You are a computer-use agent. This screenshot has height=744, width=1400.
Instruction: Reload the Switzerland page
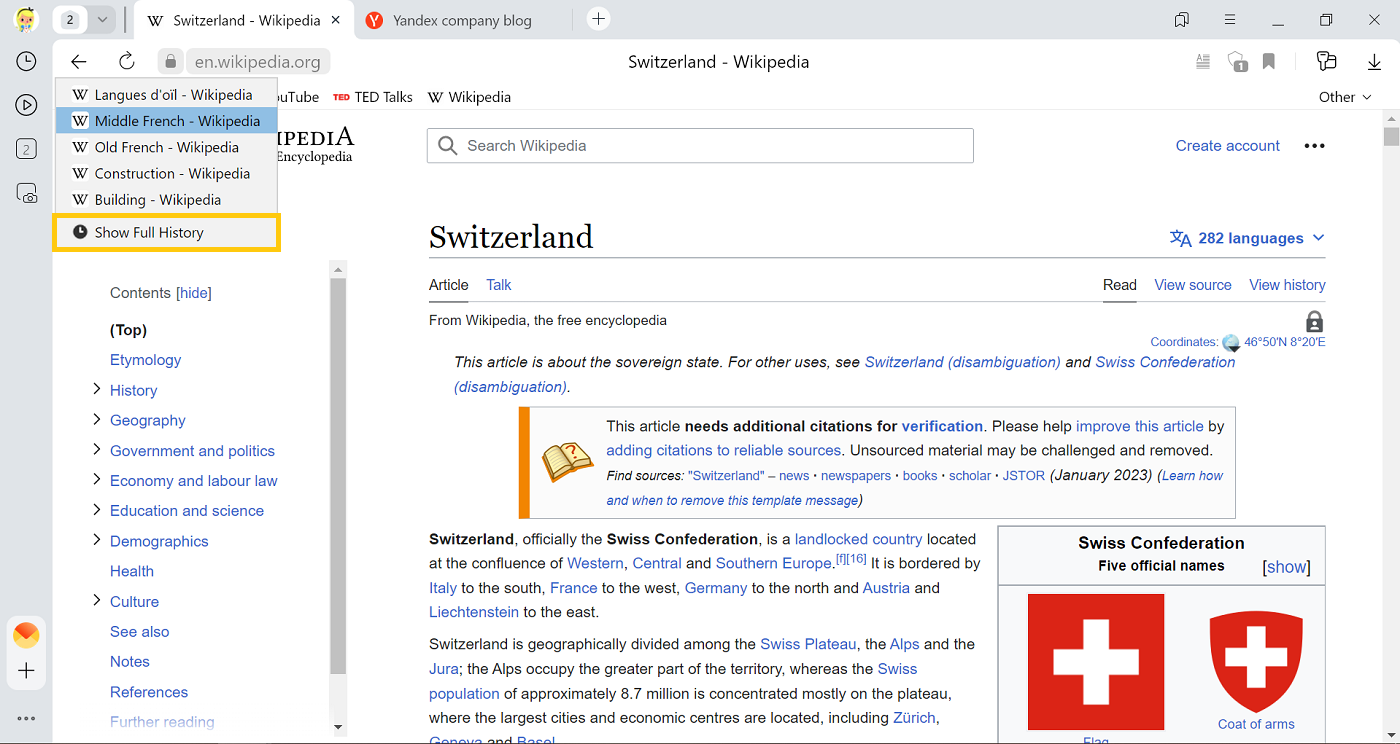pyautogui.click(x=127, y=62)
